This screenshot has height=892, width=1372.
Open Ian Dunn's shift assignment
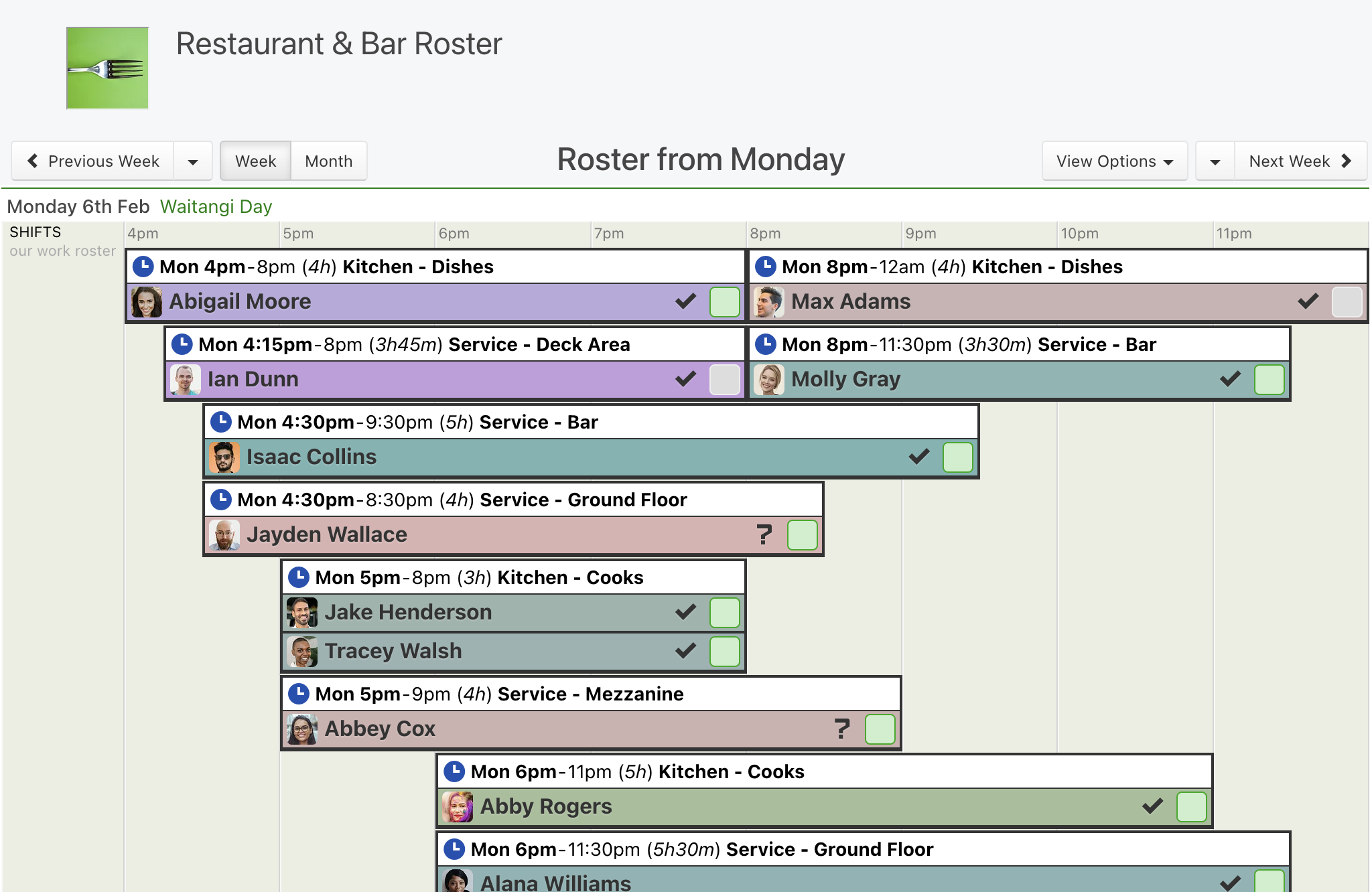(456, 380)
